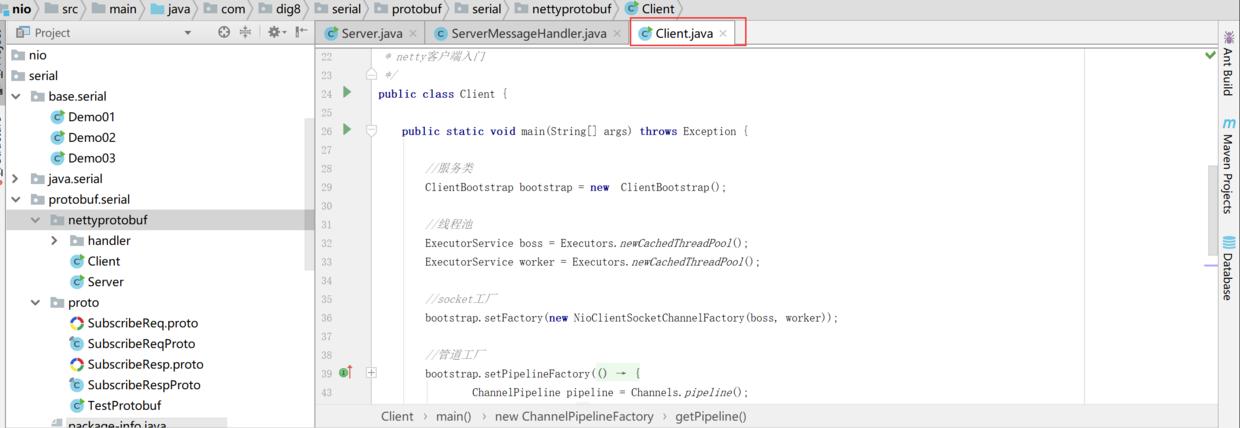Image resolution: width=1240 pixels, height=428 pixels.
Task: Open SubscribeResp.proto file
Action: click(x=145, y=364)
